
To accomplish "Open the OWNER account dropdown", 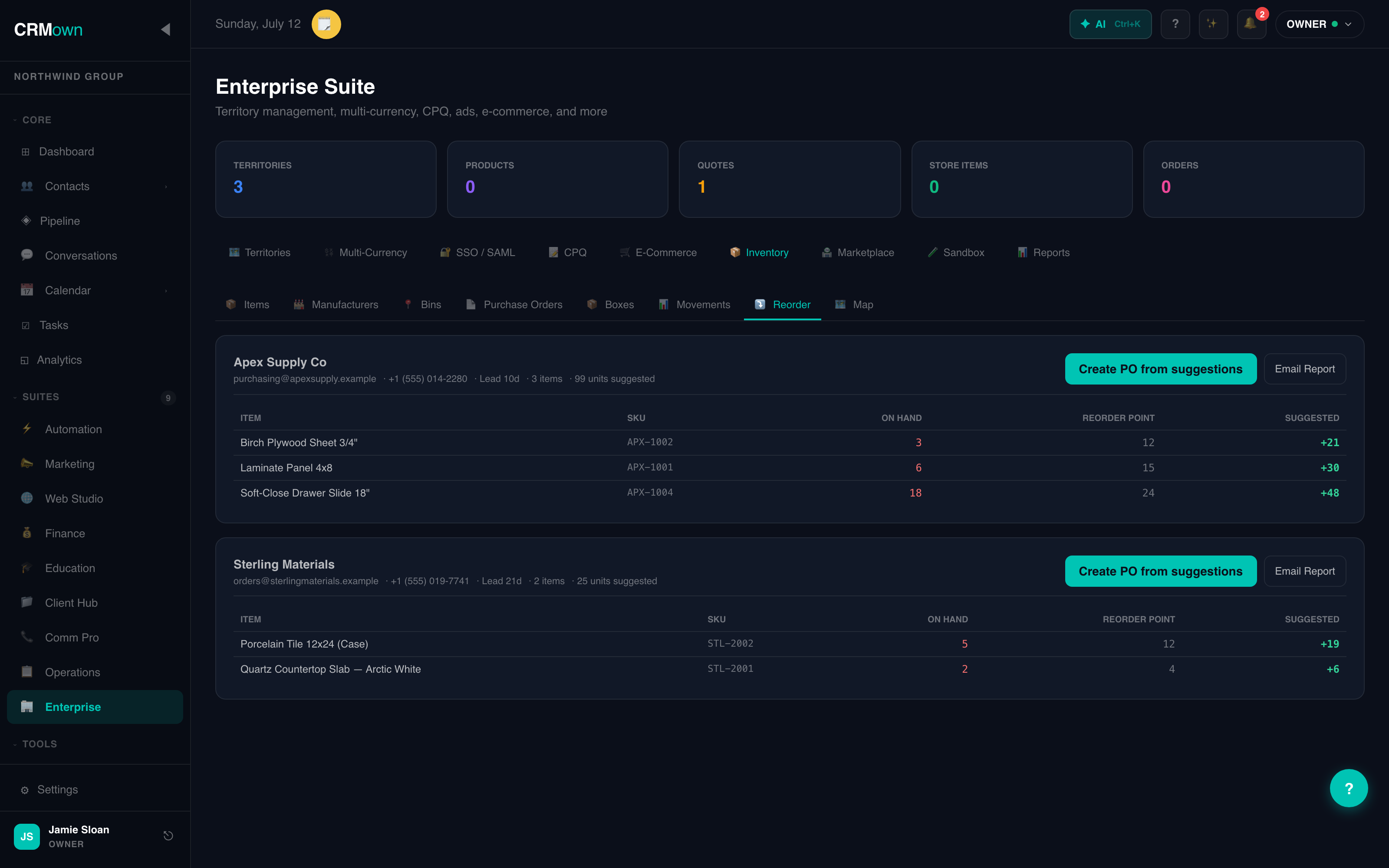I will pyautogui.click(x=1319, y=24).
